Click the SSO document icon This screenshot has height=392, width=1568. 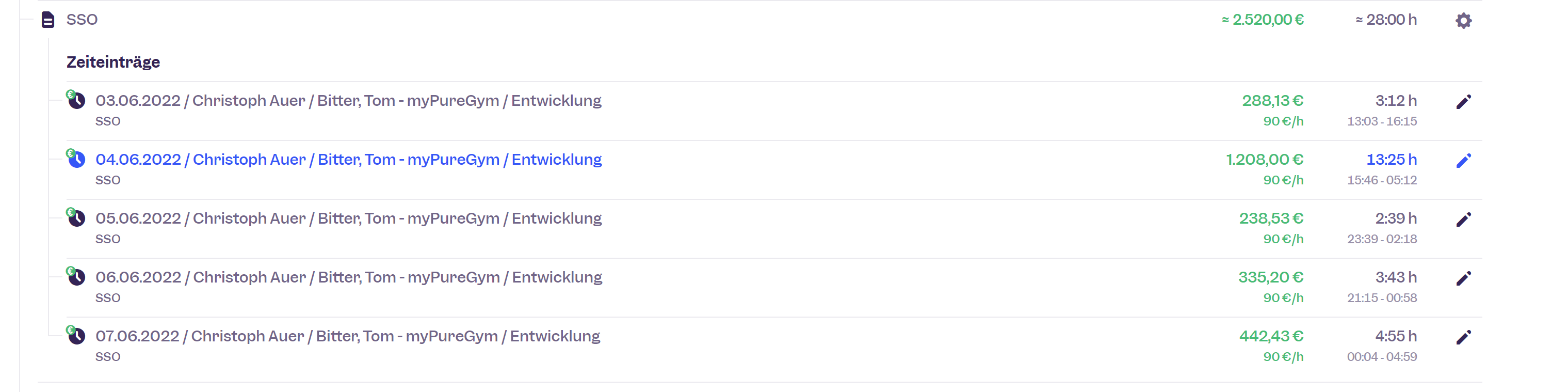[x=47, y=20]
